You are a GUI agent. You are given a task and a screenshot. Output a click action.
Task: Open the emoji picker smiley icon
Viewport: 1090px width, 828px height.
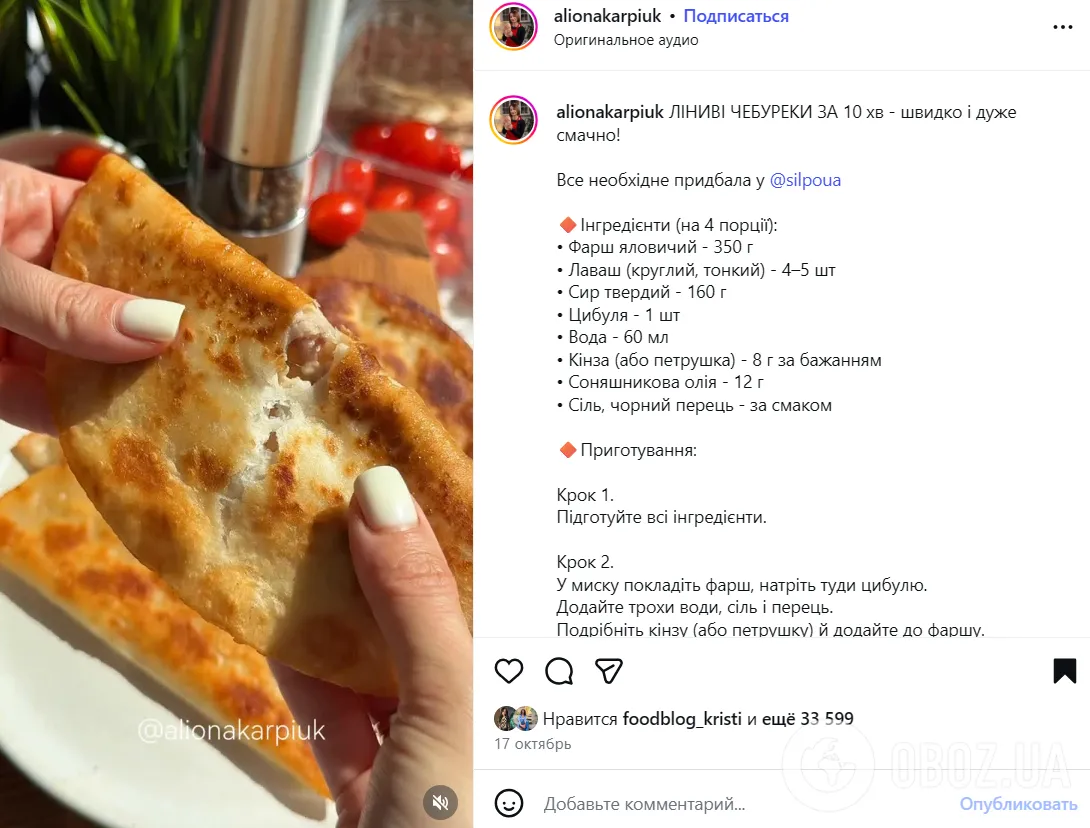point(509,804)
